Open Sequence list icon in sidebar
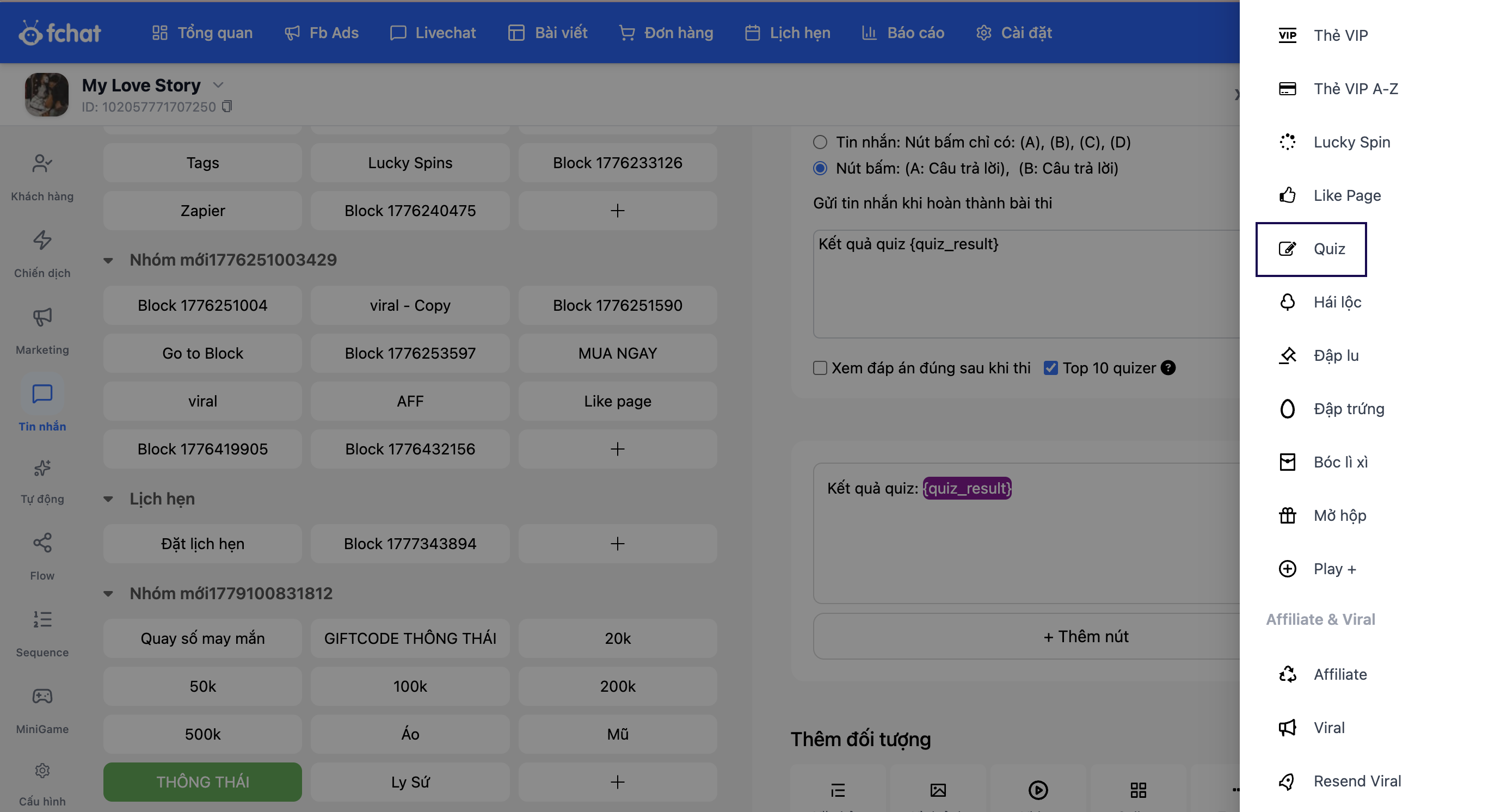This screenshot has height=812, width=1501. pos(42,619)
